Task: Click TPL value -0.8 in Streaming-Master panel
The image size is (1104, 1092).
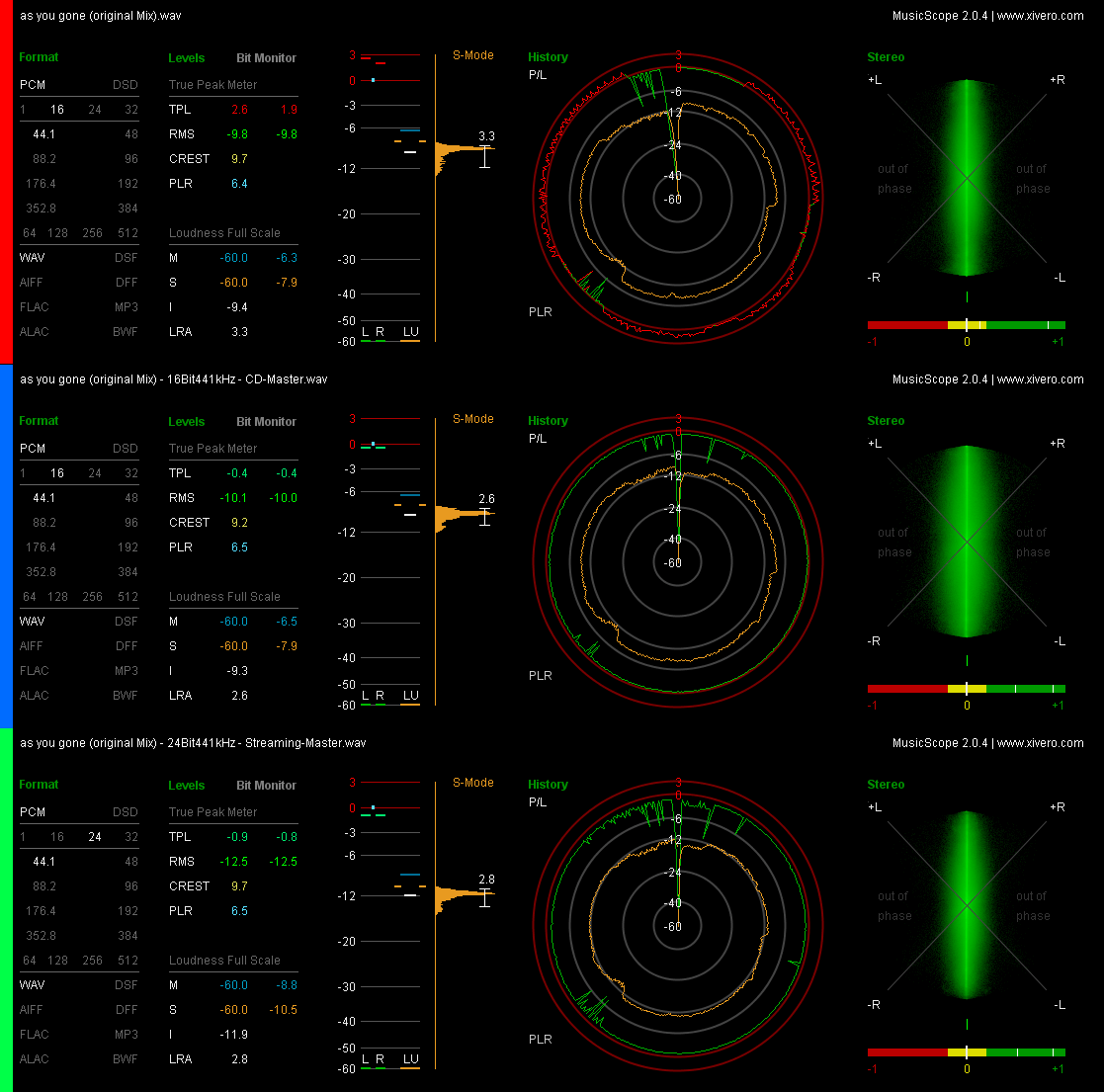Action: pos(287,837)
